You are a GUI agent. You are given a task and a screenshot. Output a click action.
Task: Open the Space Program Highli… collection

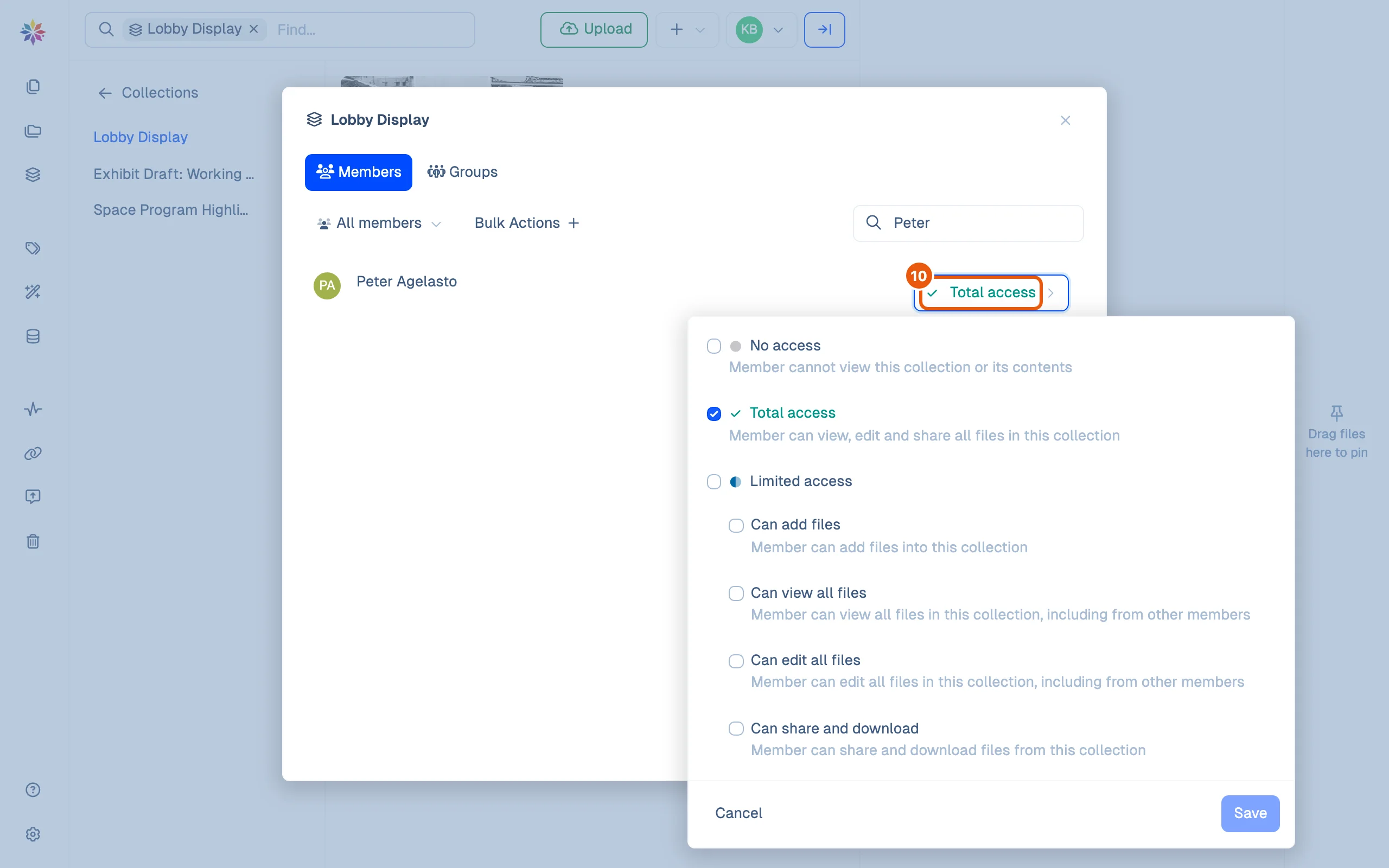(x=171, y=210)
